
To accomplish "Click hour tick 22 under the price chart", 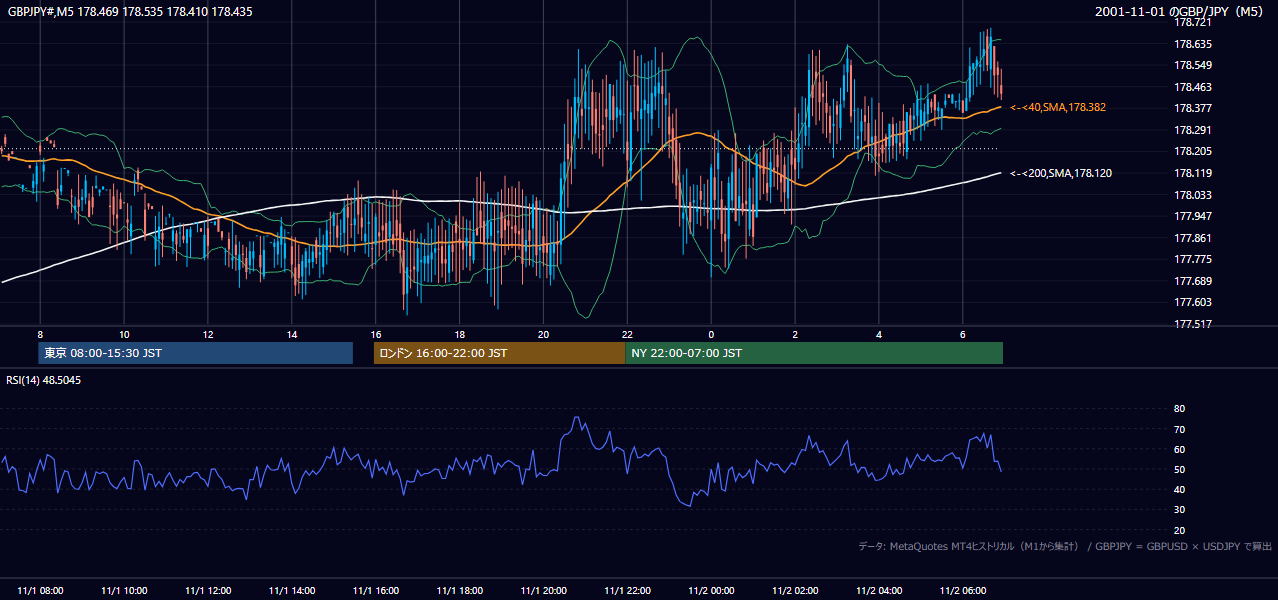I will (627, 334).
